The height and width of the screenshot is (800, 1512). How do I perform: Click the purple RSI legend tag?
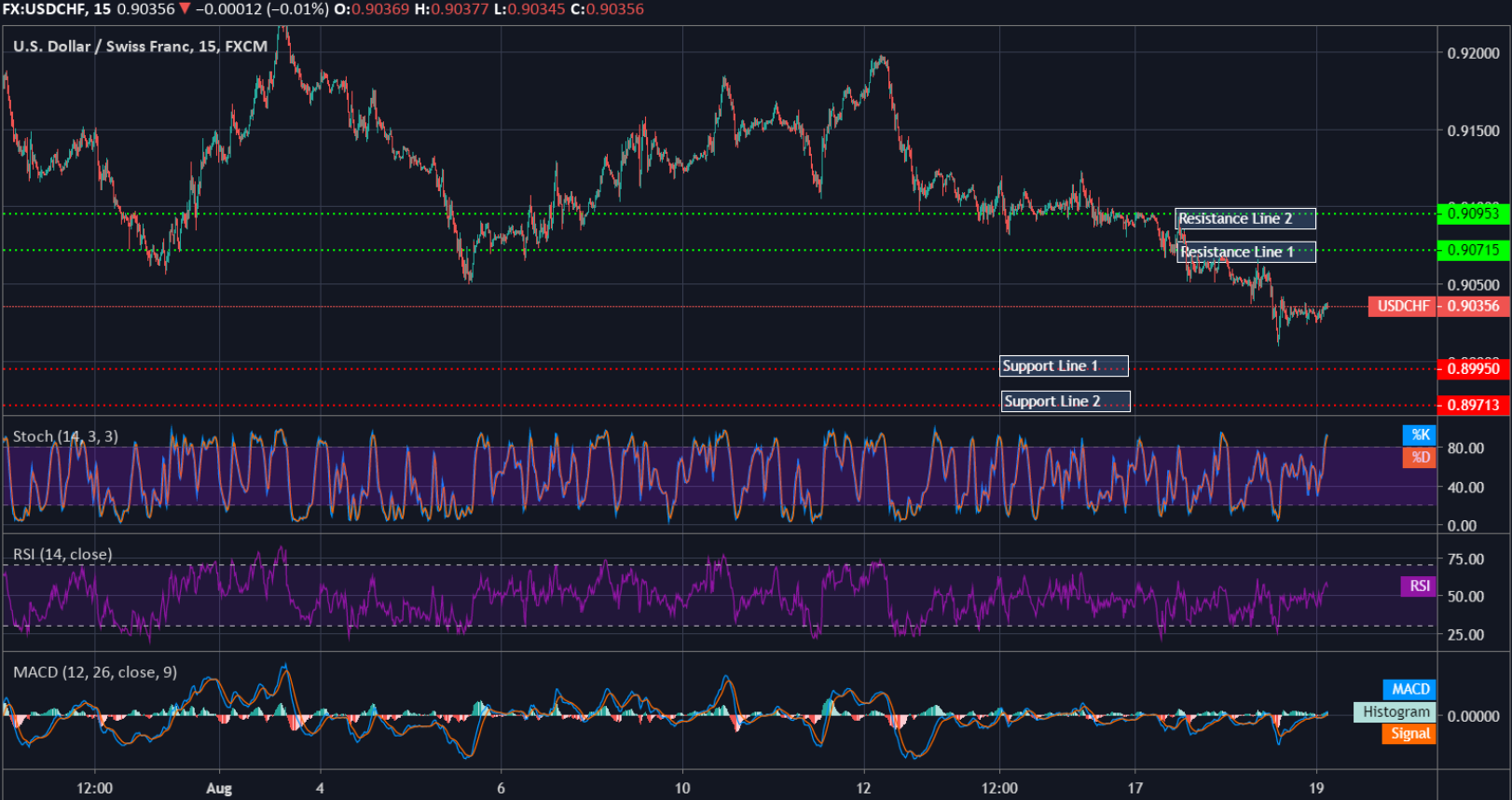click(1419, 586)
